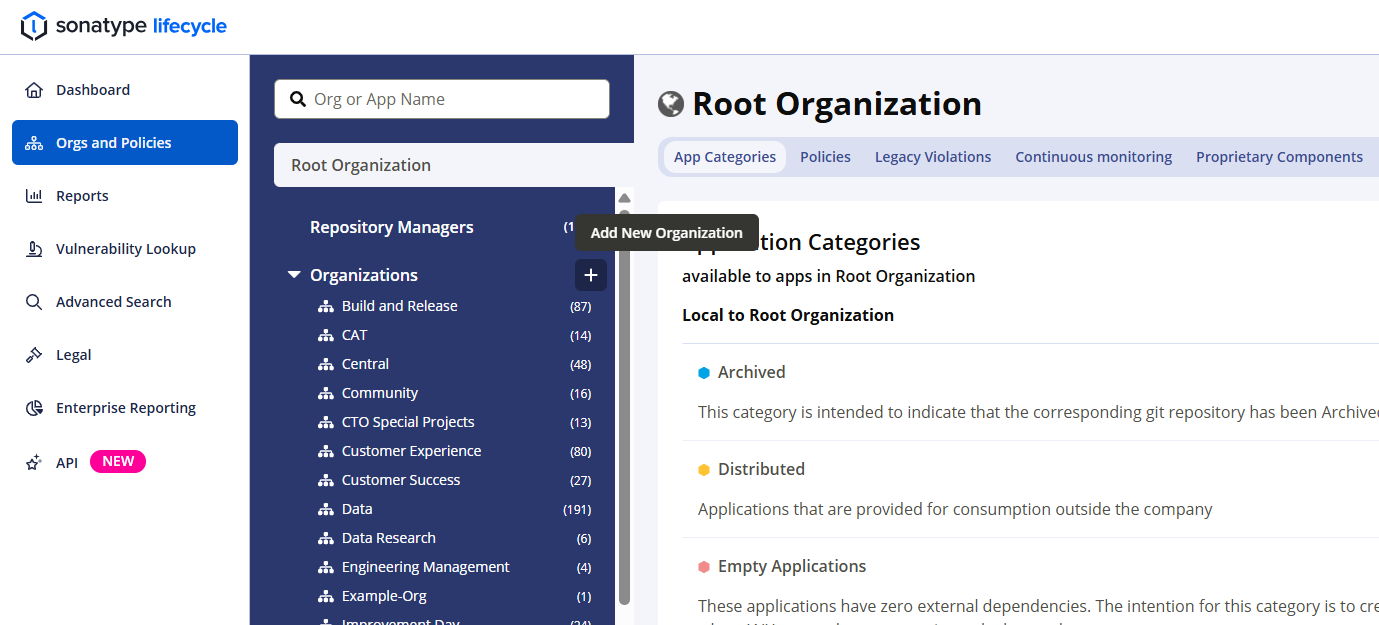
Task: Switch to the App Categories tab
Action: [725, 157]
